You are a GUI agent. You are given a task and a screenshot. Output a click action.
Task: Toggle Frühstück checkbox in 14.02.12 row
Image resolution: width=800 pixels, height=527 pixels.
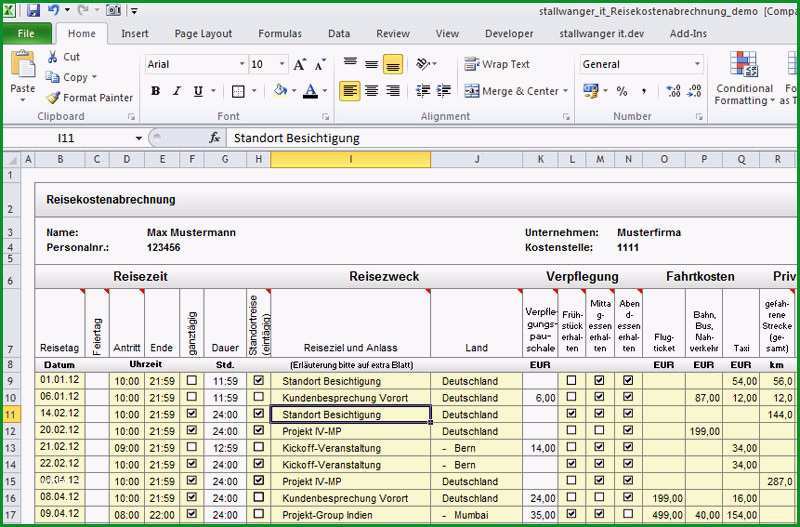pyautogui.click(x=571, y=413)
